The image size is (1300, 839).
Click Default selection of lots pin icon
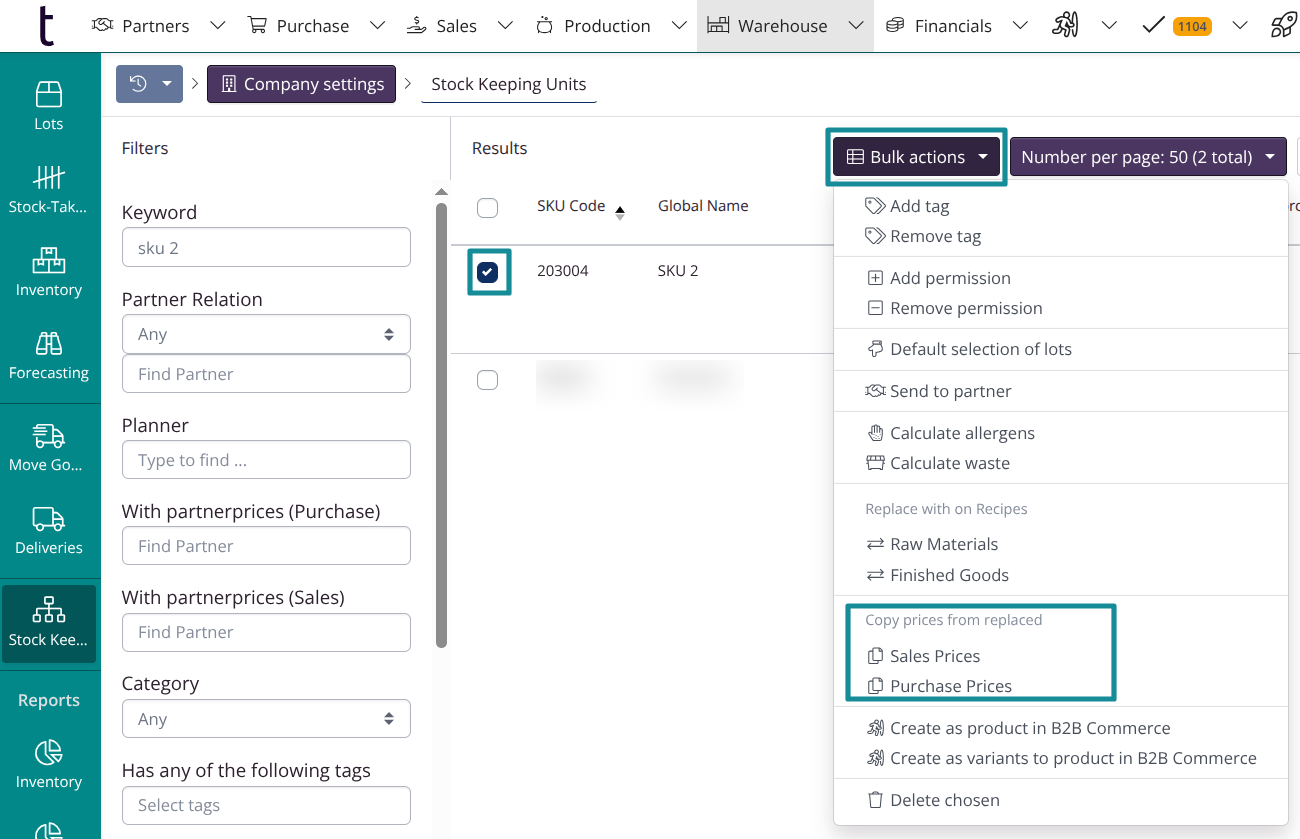pyautogui.click(x=875, y=349)
